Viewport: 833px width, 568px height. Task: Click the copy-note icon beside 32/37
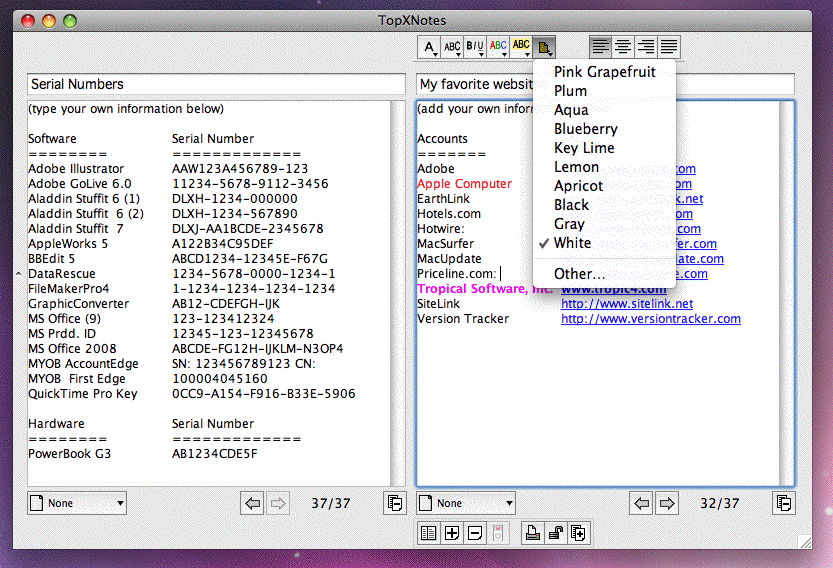click(784, 503)
